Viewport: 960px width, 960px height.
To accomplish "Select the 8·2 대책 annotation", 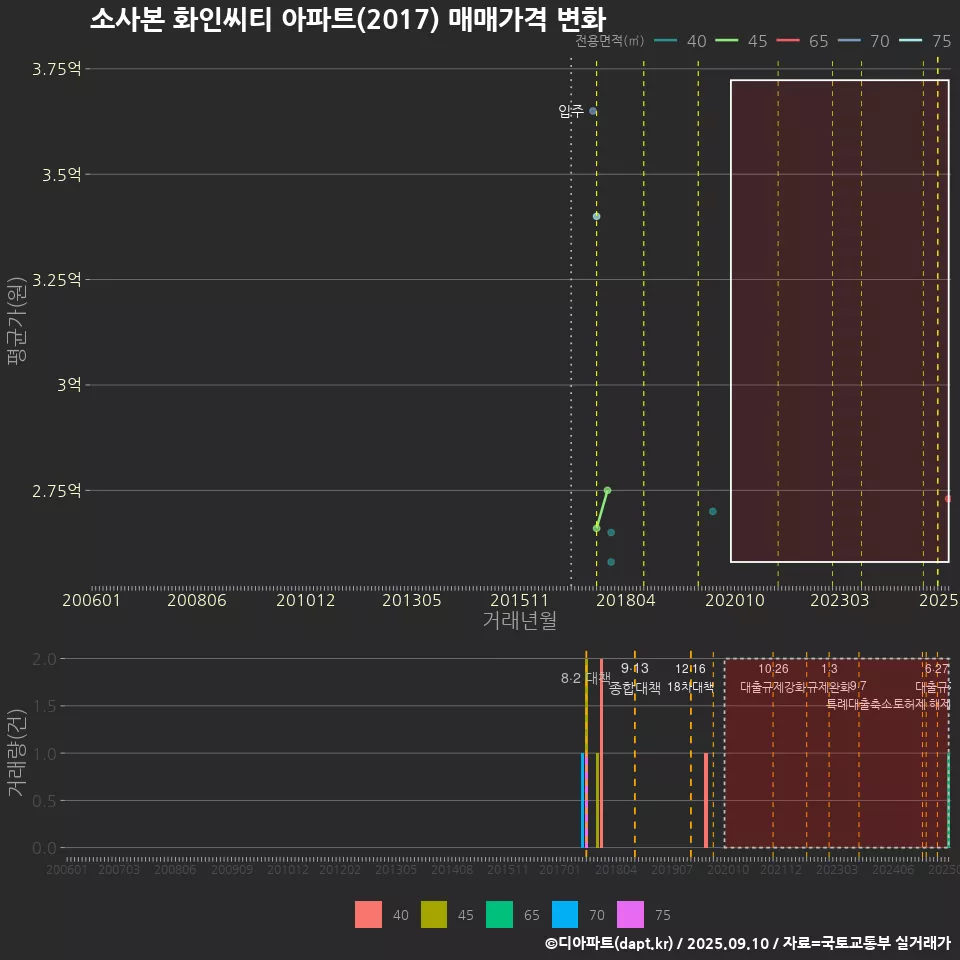I will pos(585,678).
